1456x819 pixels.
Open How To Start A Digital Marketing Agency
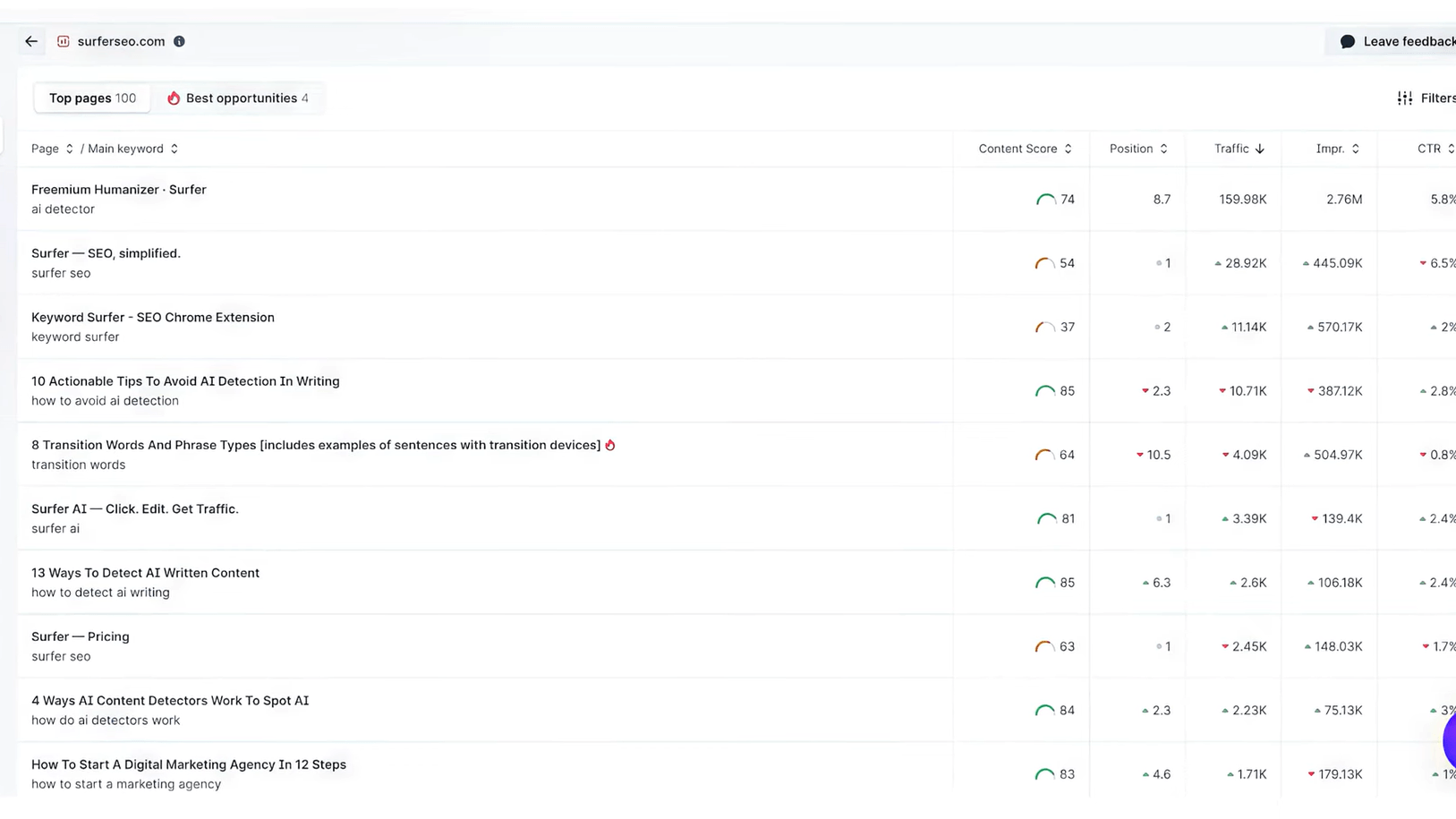point(189,764)
